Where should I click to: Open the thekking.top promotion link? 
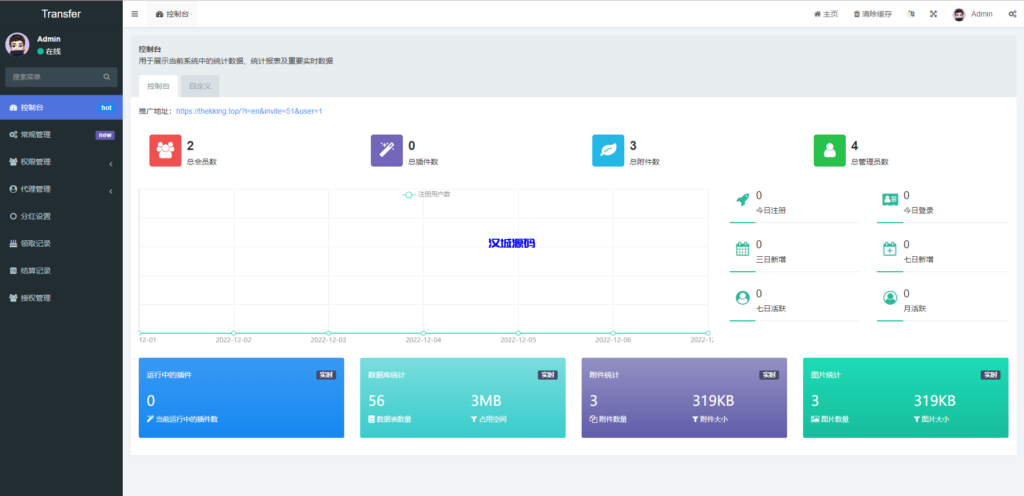249,111
